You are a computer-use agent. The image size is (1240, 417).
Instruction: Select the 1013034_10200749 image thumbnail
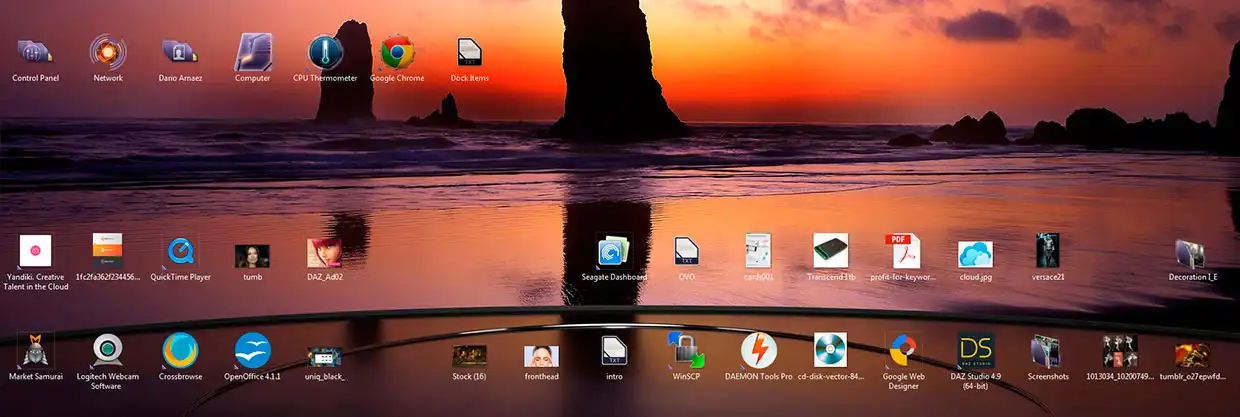coord(1119,352)
